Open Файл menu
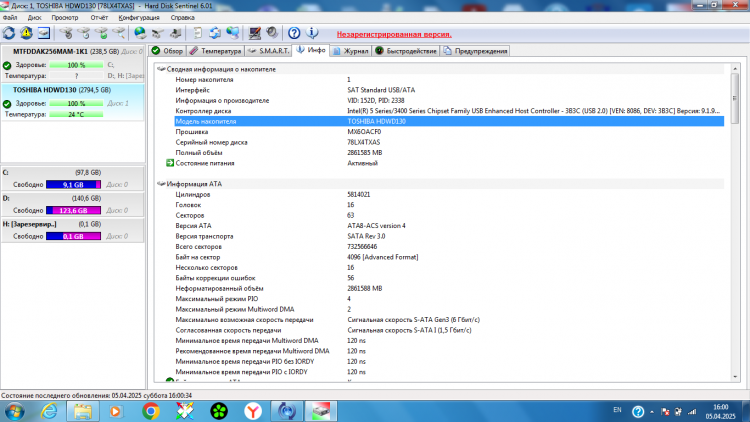This screenshot has width=750, height=422. click(10, 18)
